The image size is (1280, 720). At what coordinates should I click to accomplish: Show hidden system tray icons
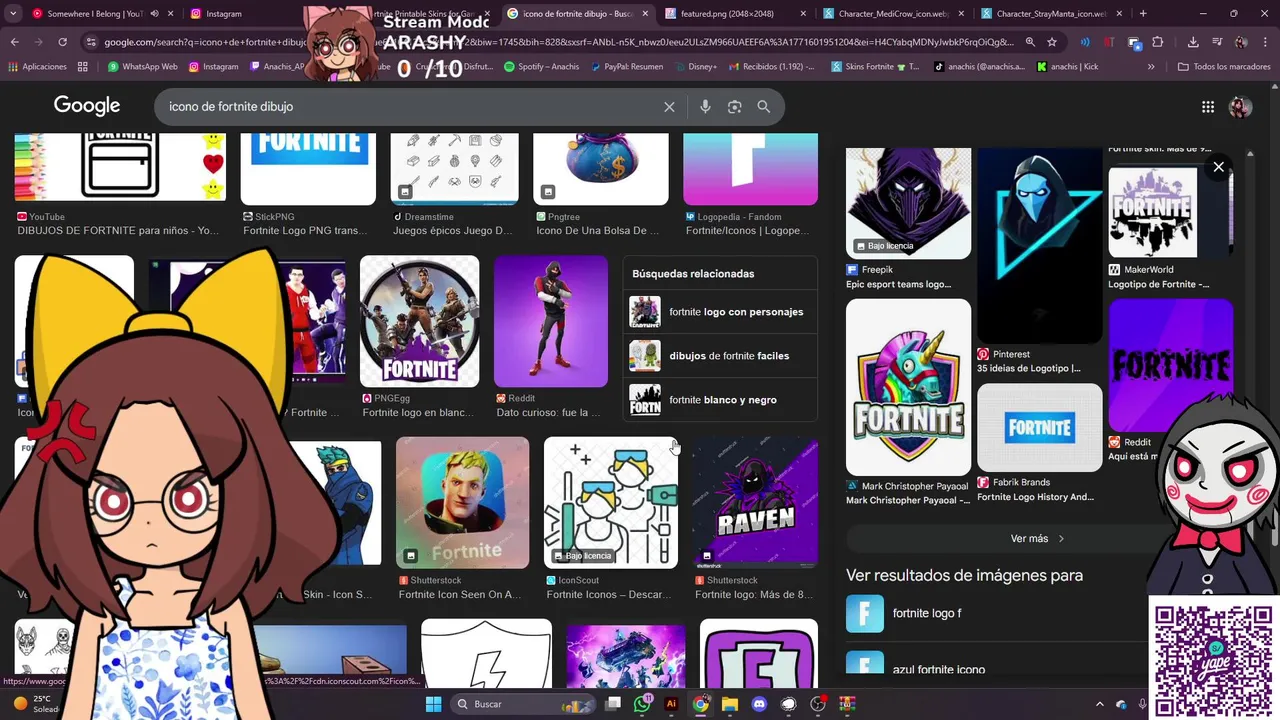click(1100, 704)
